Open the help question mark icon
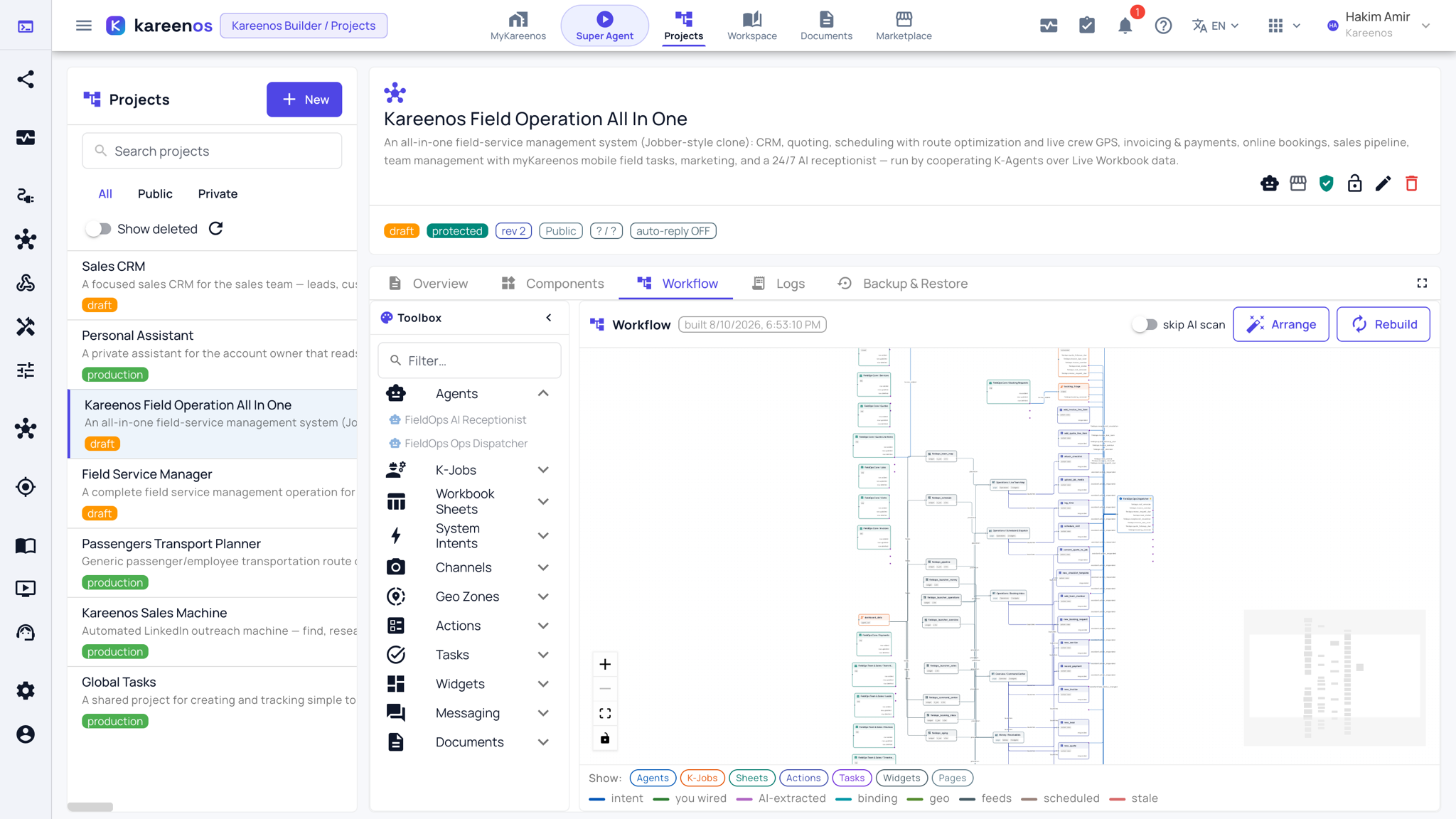Image resolution: width=1456 pixels, height=819 pixels. click(x=1163, y=26)
